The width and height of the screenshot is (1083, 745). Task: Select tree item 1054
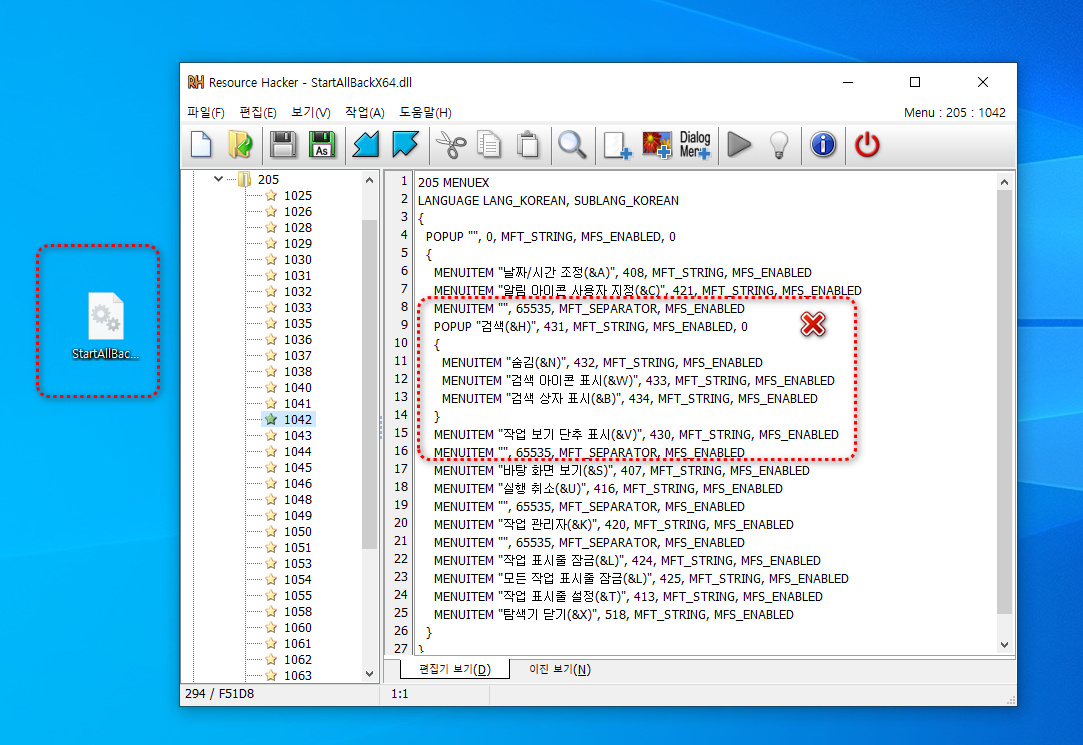(298, 579)
